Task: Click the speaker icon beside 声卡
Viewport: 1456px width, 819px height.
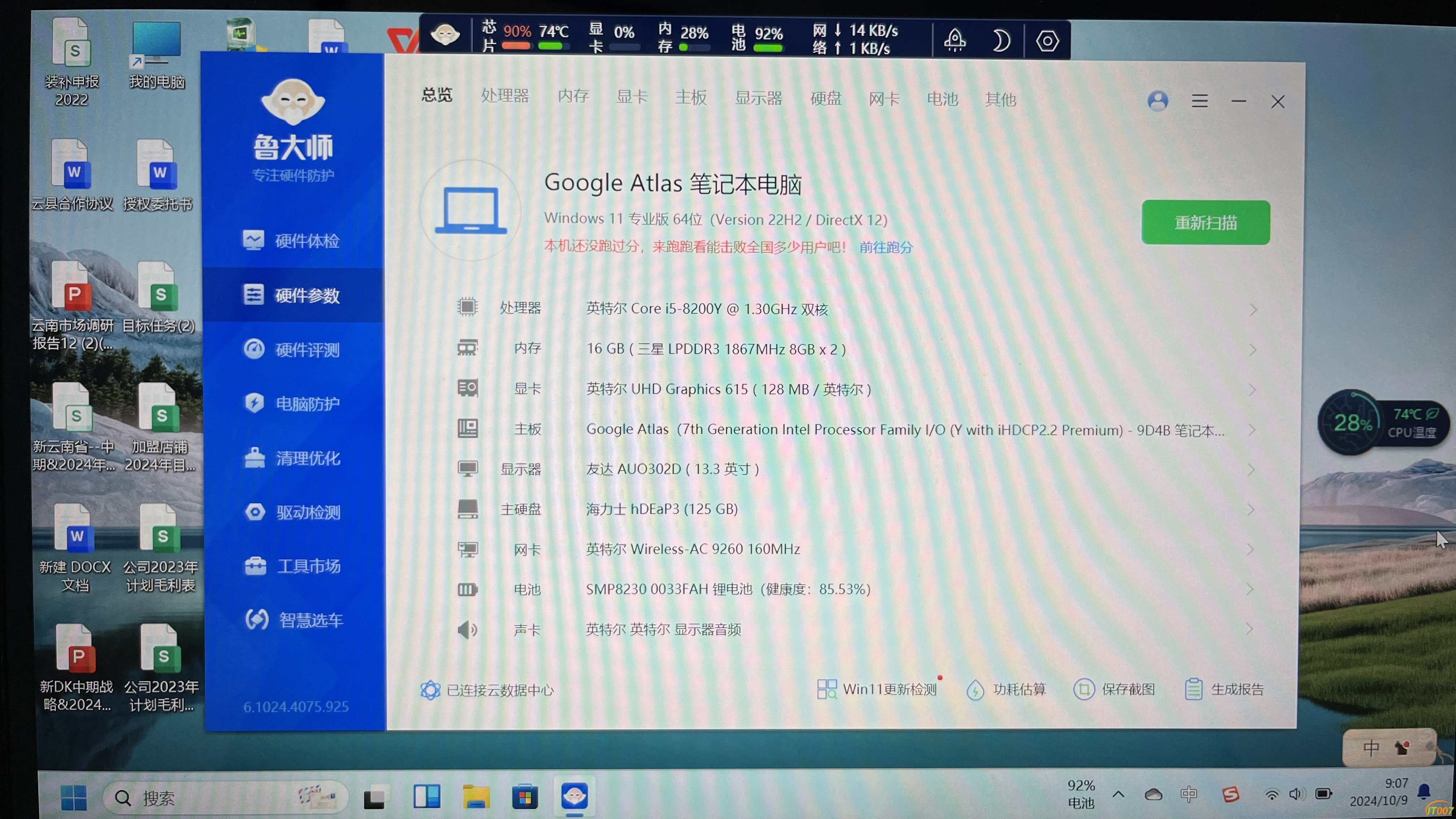Action: 467,629
